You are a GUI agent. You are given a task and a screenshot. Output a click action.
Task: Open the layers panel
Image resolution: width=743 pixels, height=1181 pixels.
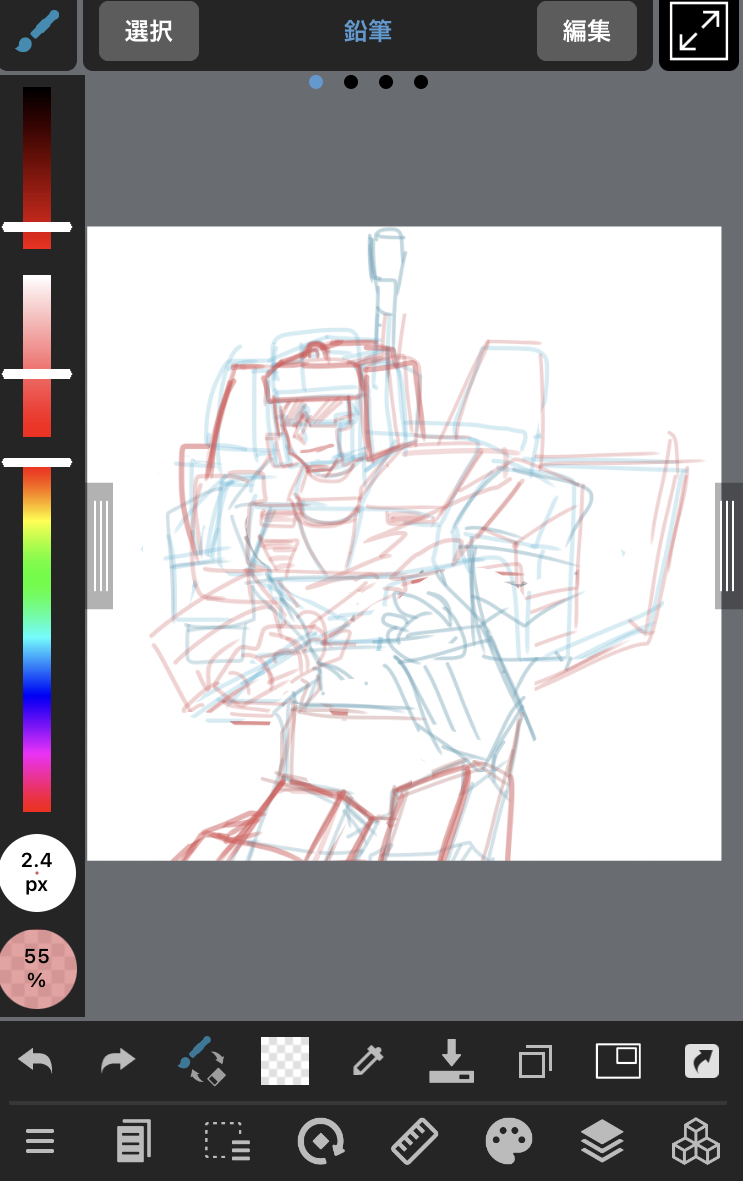[602, 1140]
